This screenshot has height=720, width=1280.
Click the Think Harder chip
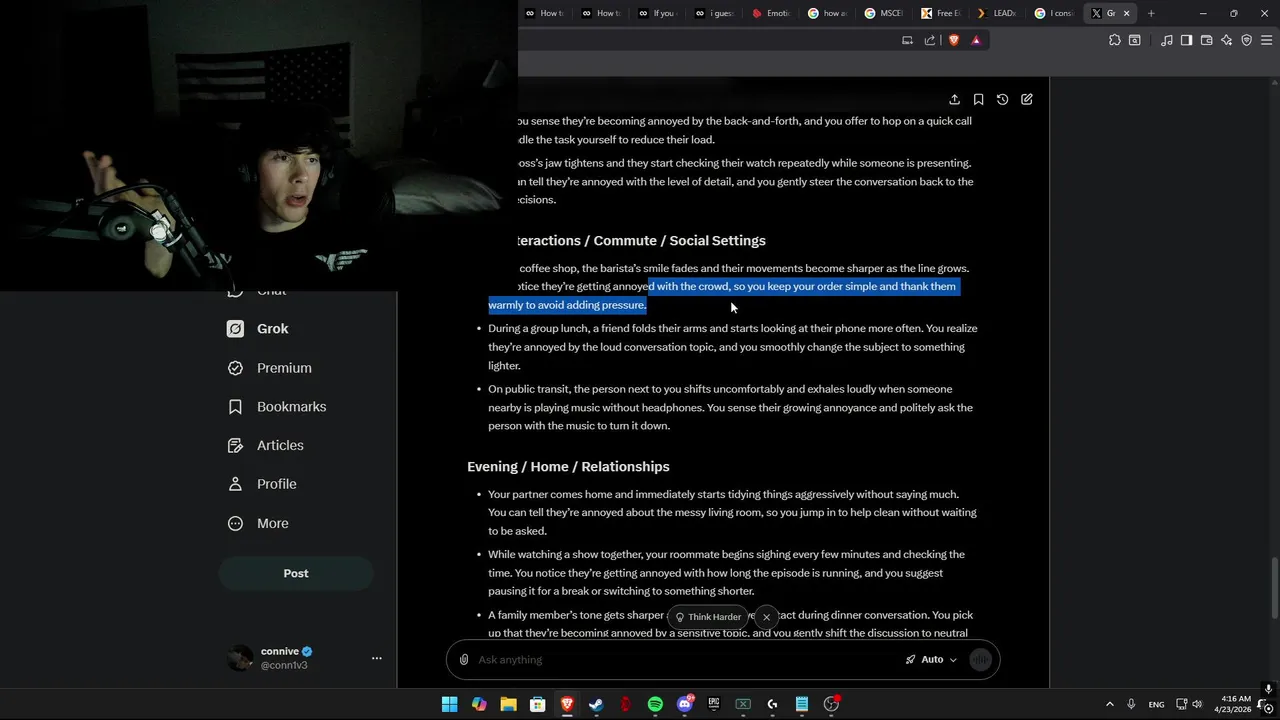(708, 617)
